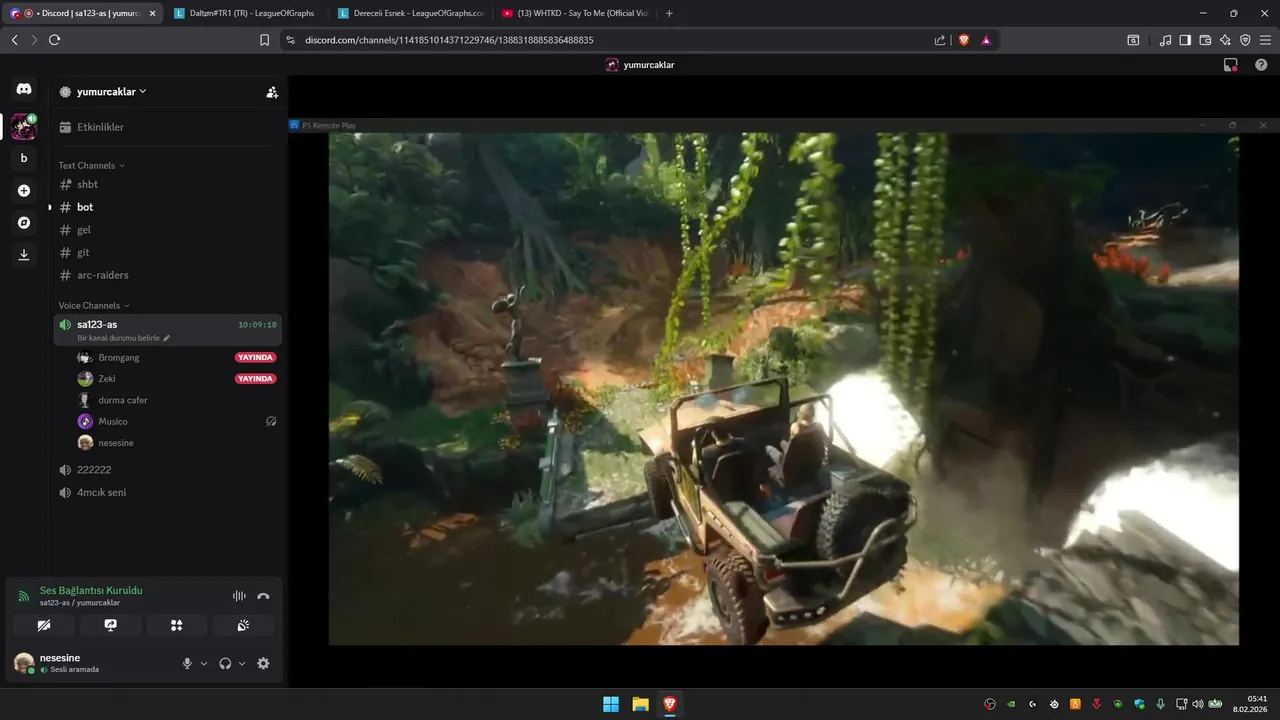The width and height of the screenshot is (1280, 720).
Task: Disconnect from the voice channel
Action: coord(263,596)
